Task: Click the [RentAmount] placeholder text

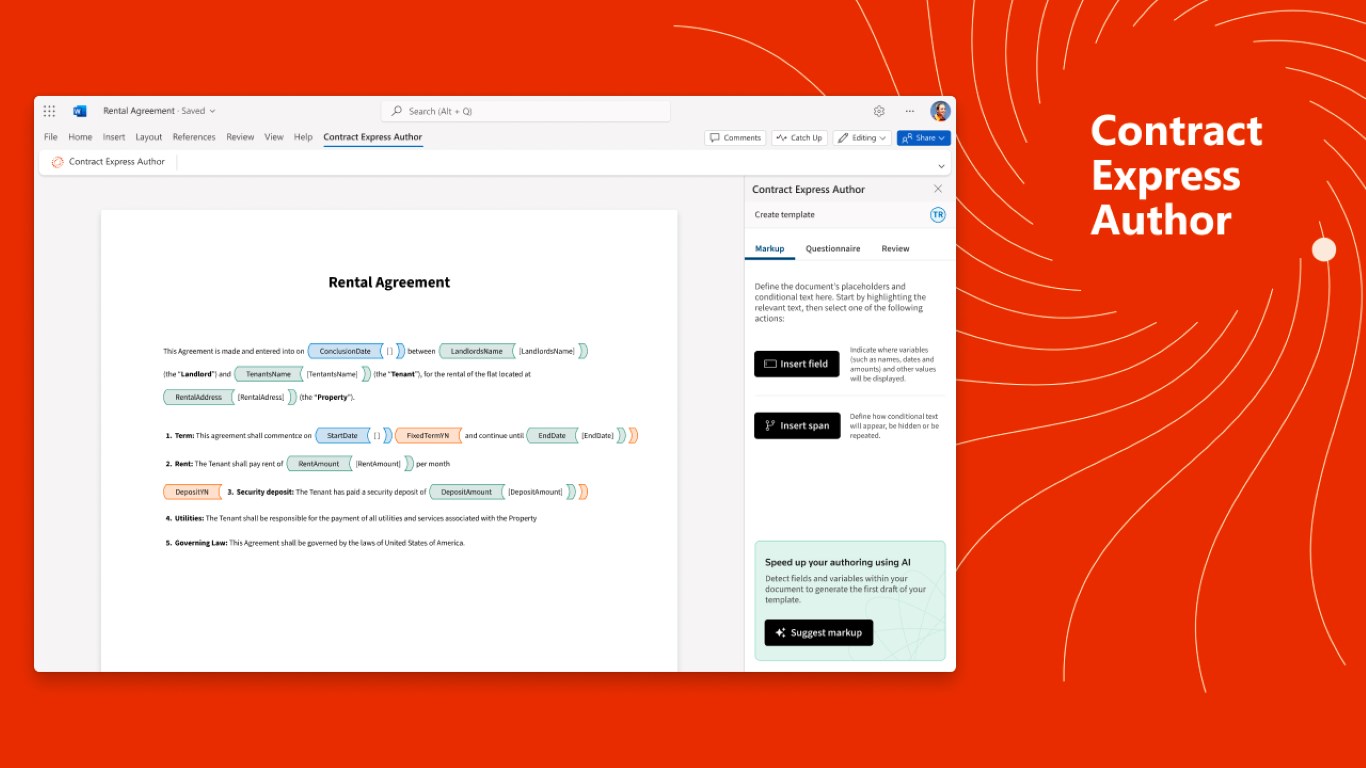Action: [x=378, y=464]
